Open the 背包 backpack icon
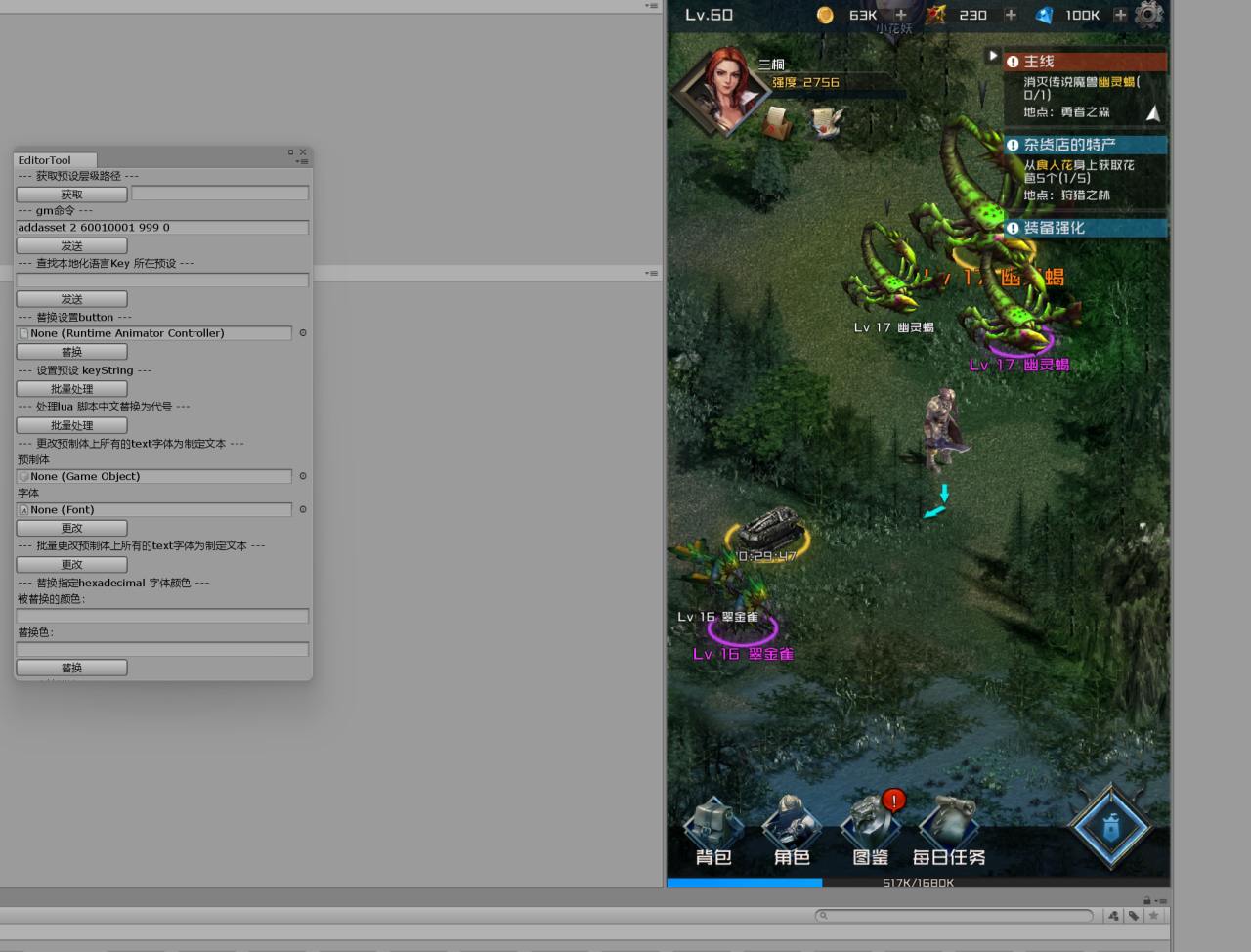Image resolution: width=1251 pixels, height=952 pixels. tap(713, 832)
